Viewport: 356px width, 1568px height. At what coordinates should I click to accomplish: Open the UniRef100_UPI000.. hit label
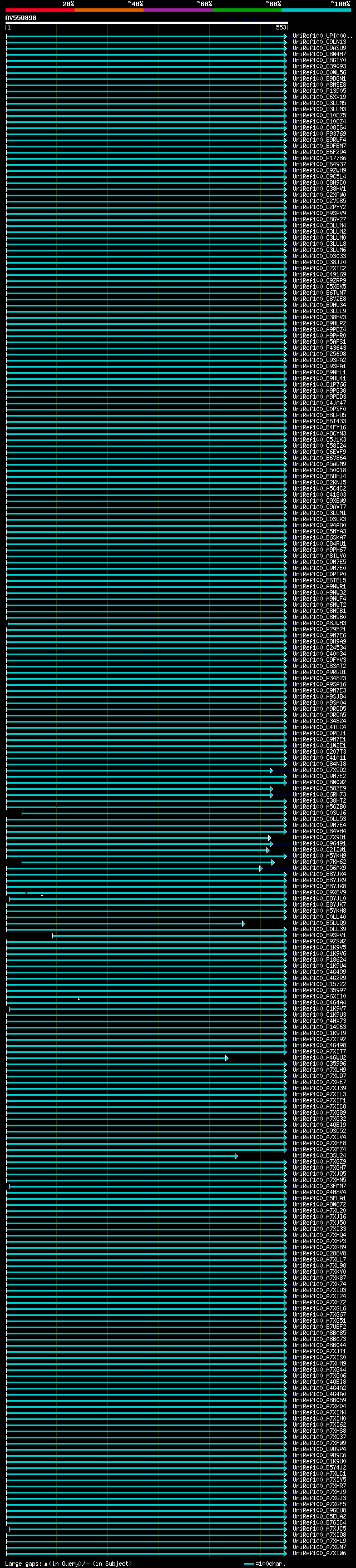(322, 36)
